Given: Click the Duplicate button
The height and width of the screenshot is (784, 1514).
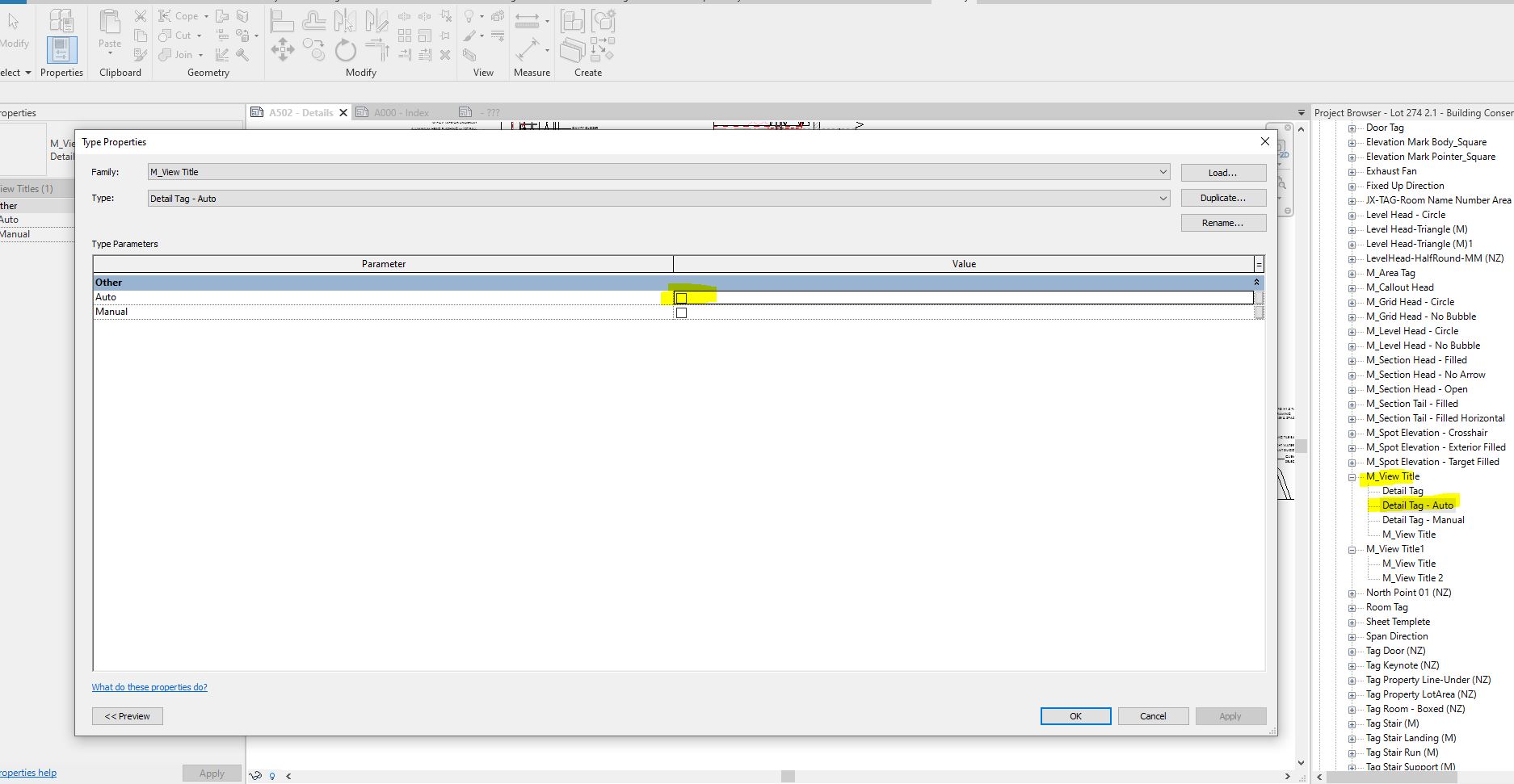Looking at the screenshot, I should [x=1222, y=197].
